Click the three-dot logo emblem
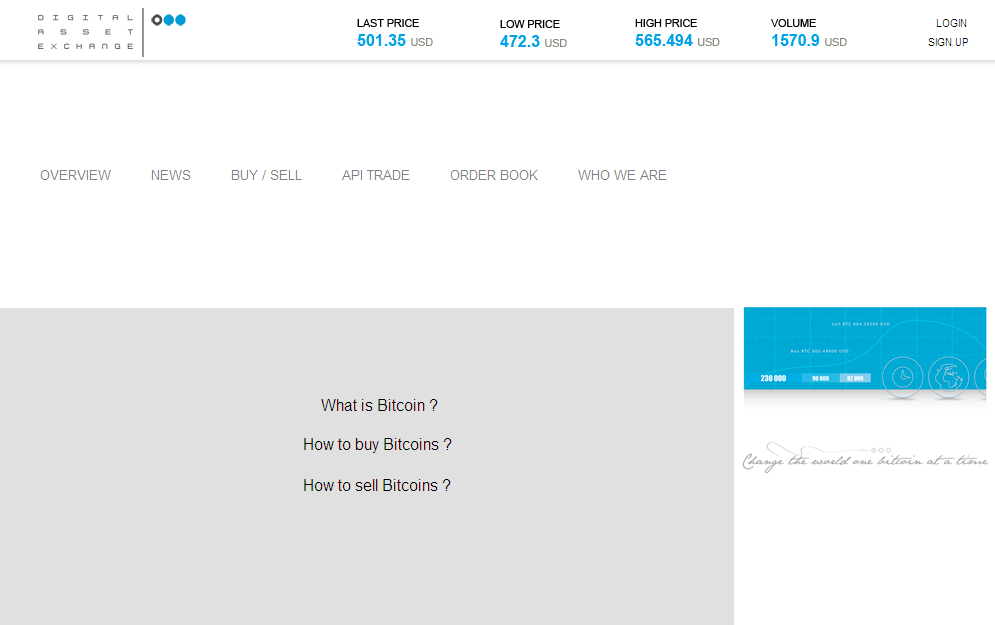Image resolution: width=995 pixels, height=625 pixels. coord(169,20)
